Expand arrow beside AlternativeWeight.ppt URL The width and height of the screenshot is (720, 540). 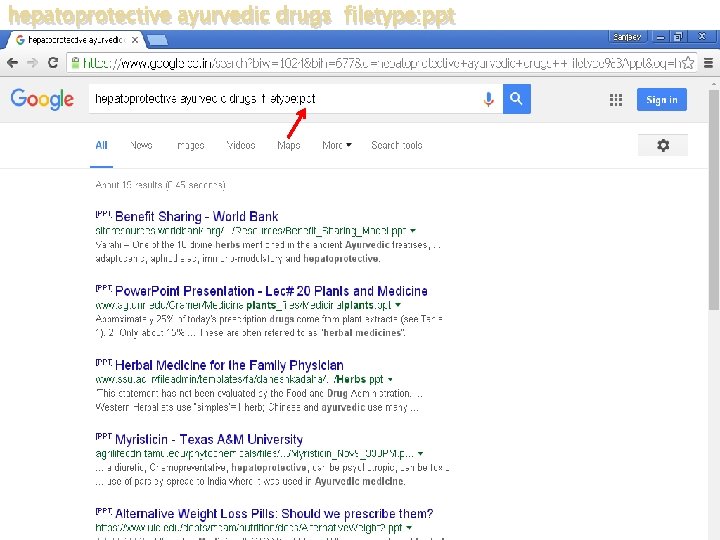tap(409, 528)
